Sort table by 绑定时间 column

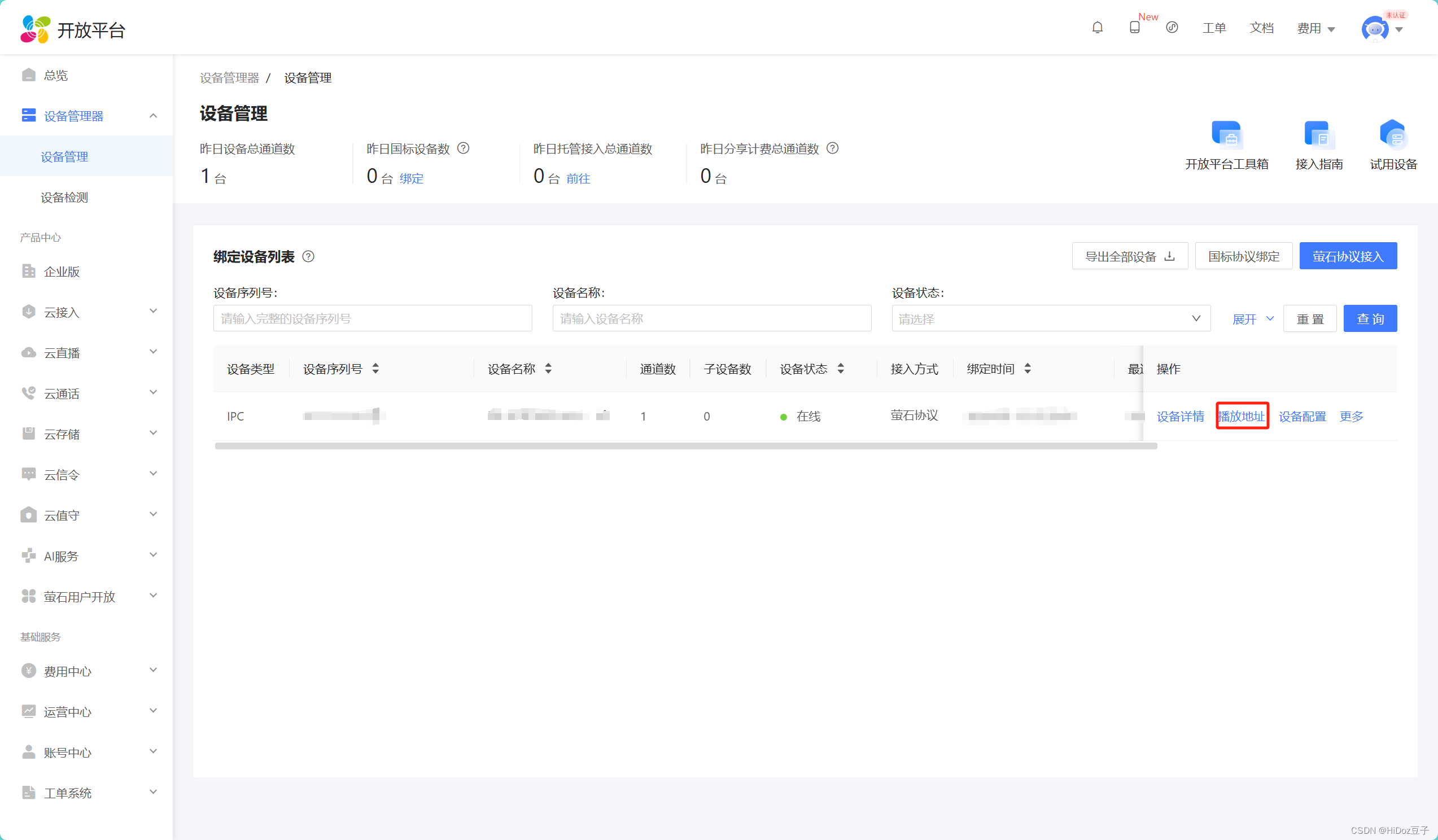[1027, 369]
